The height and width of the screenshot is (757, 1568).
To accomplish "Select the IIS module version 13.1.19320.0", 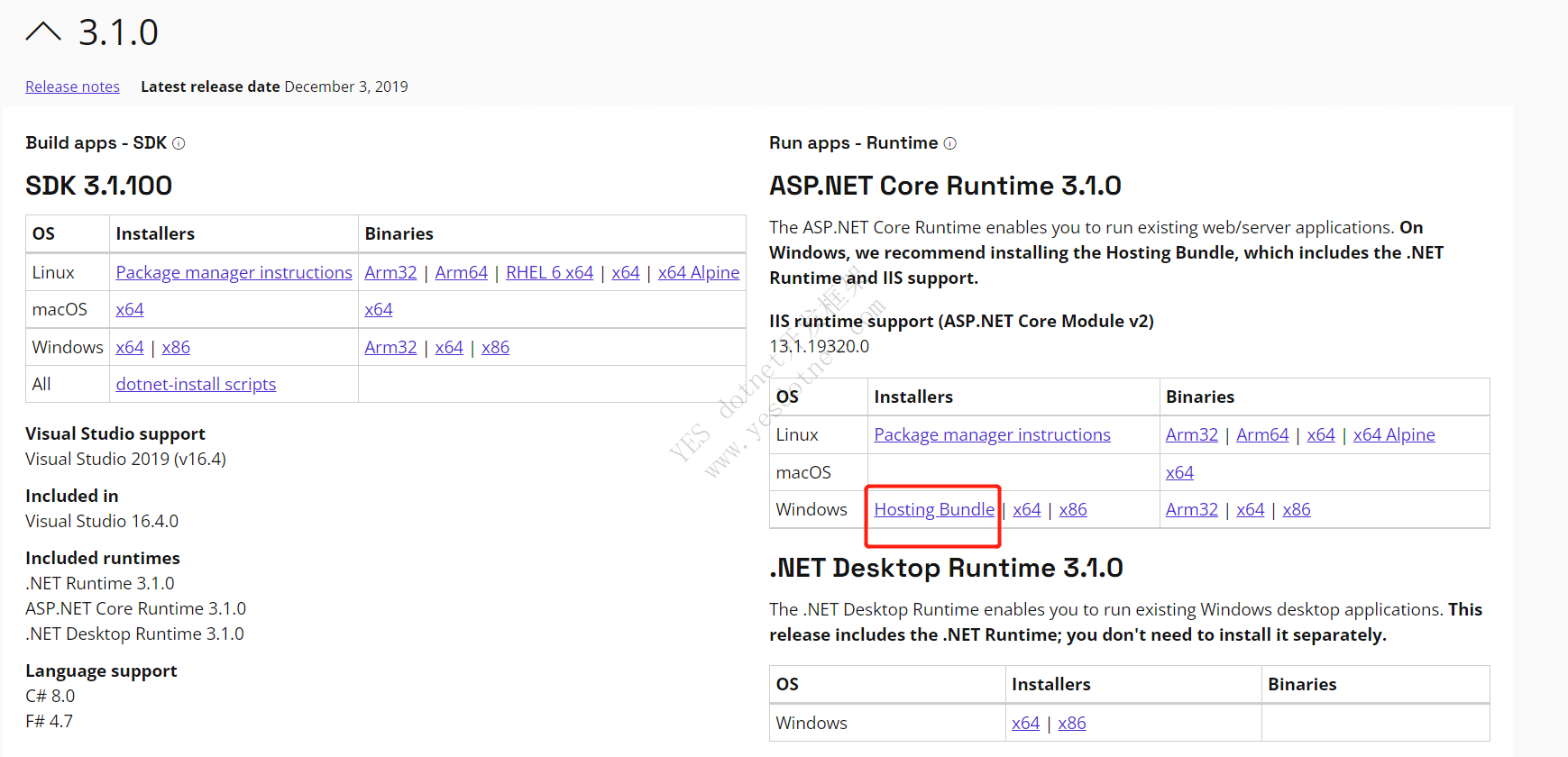I will 819,346.
